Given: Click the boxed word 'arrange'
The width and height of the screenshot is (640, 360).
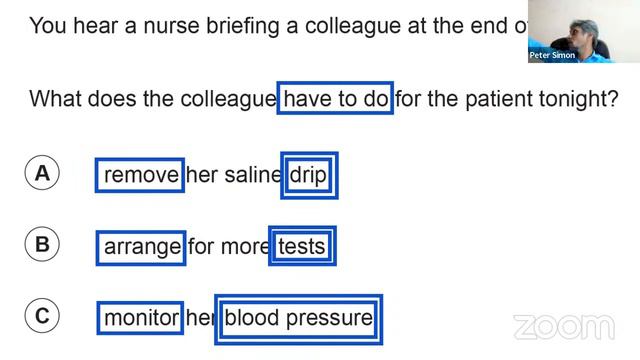Looking at the screenshot, I should [x=141, y=247].
